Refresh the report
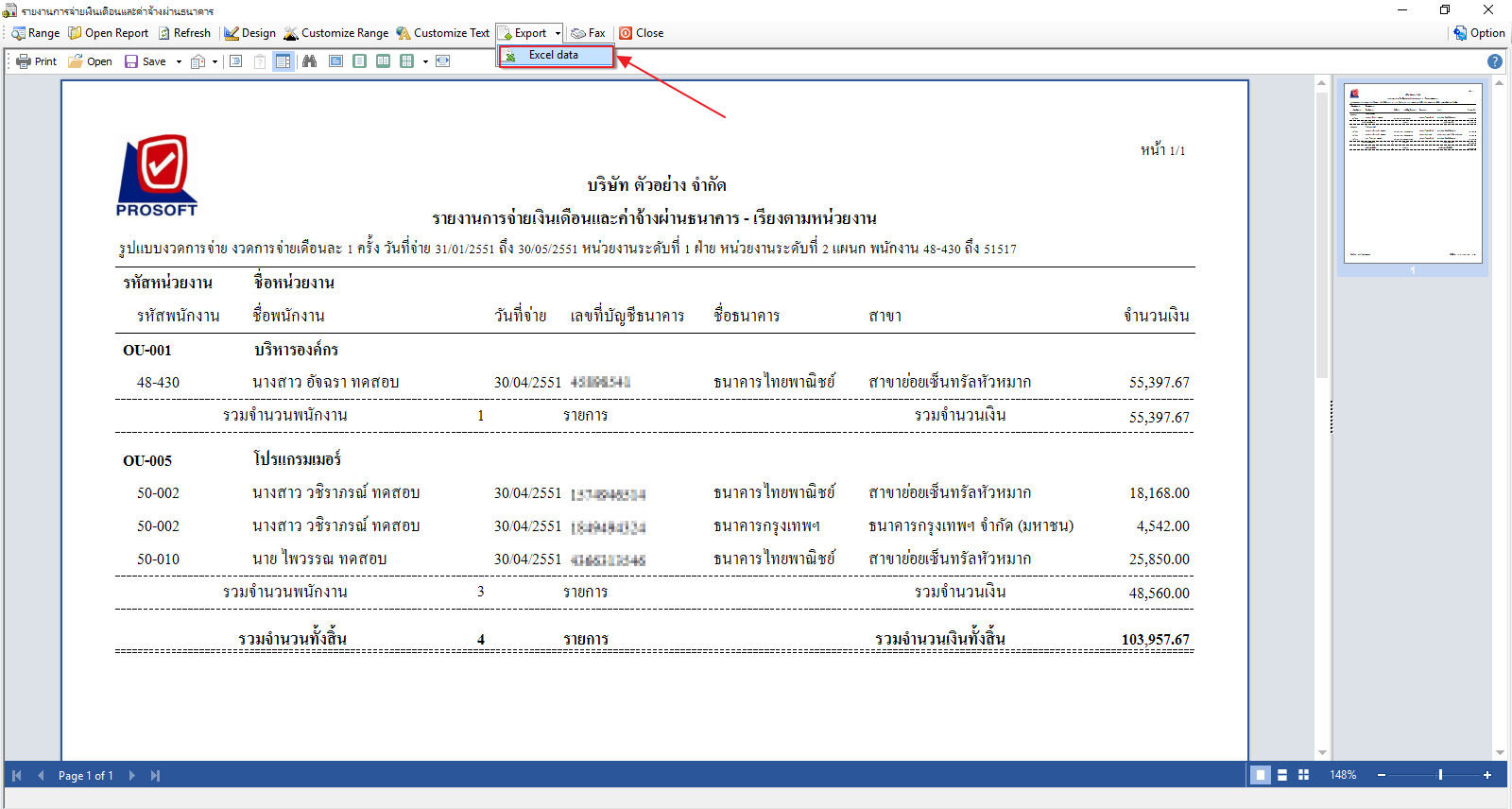Screen dimensions: 1512x809 coord(184,33)
